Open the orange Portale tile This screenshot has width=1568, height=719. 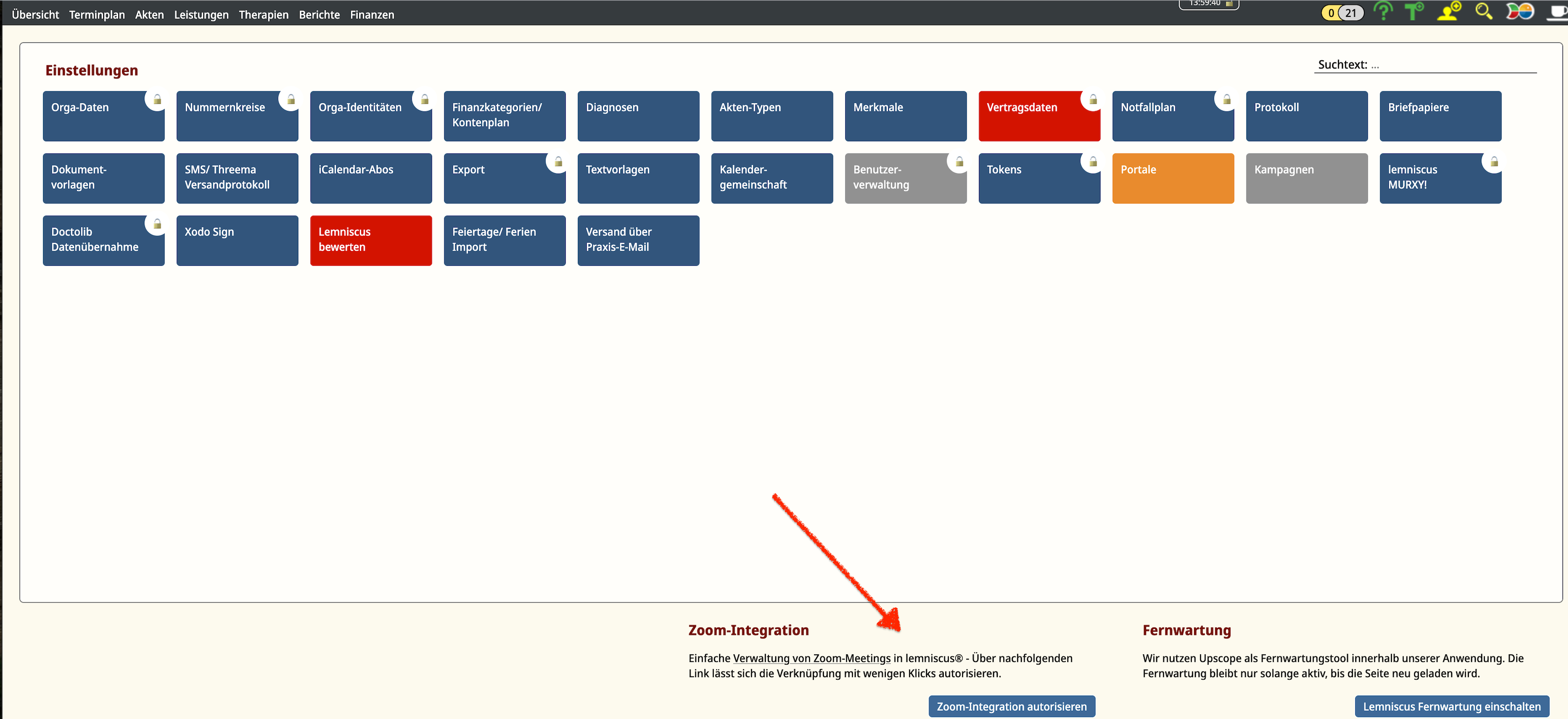tap(1173, 178)
